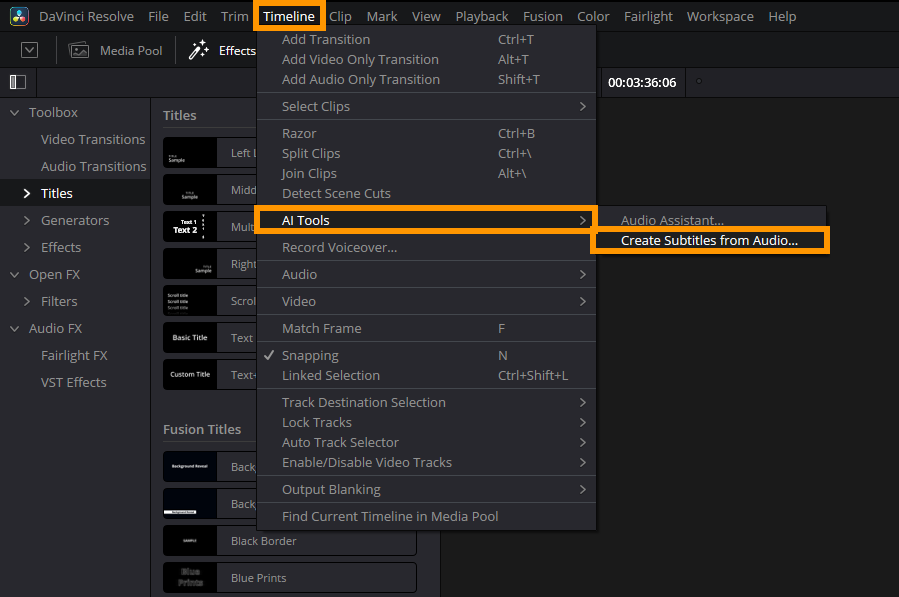Open the Clip menu

pos(340,17)
